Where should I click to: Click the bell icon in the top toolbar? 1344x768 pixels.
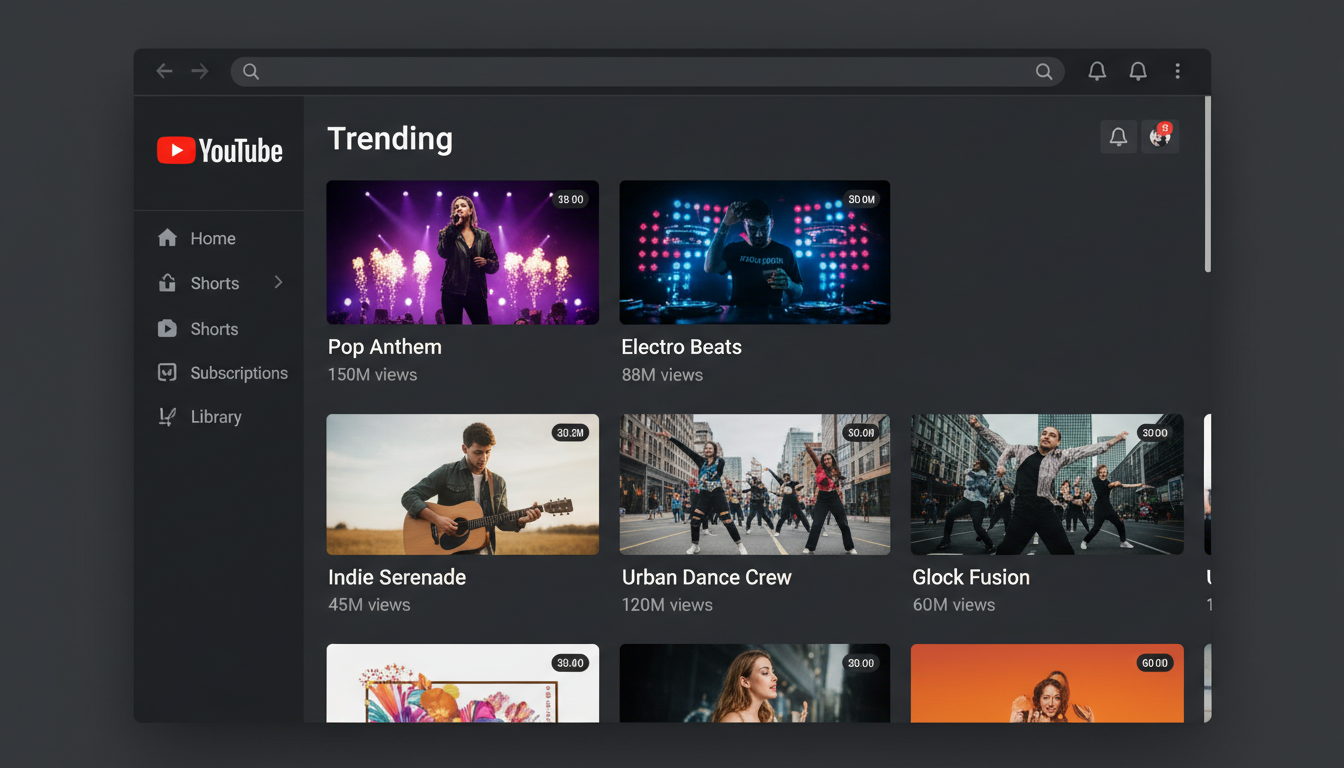tap(1097, 71)
